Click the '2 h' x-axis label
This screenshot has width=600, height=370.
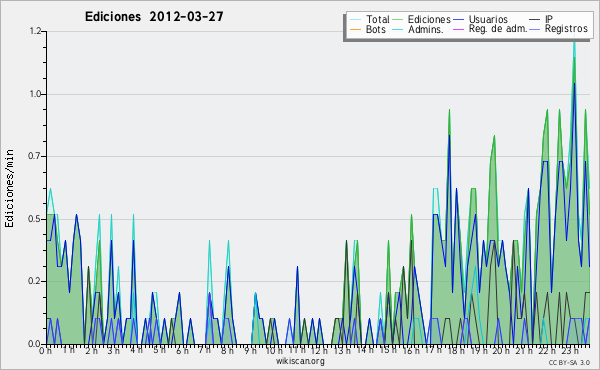92,351
